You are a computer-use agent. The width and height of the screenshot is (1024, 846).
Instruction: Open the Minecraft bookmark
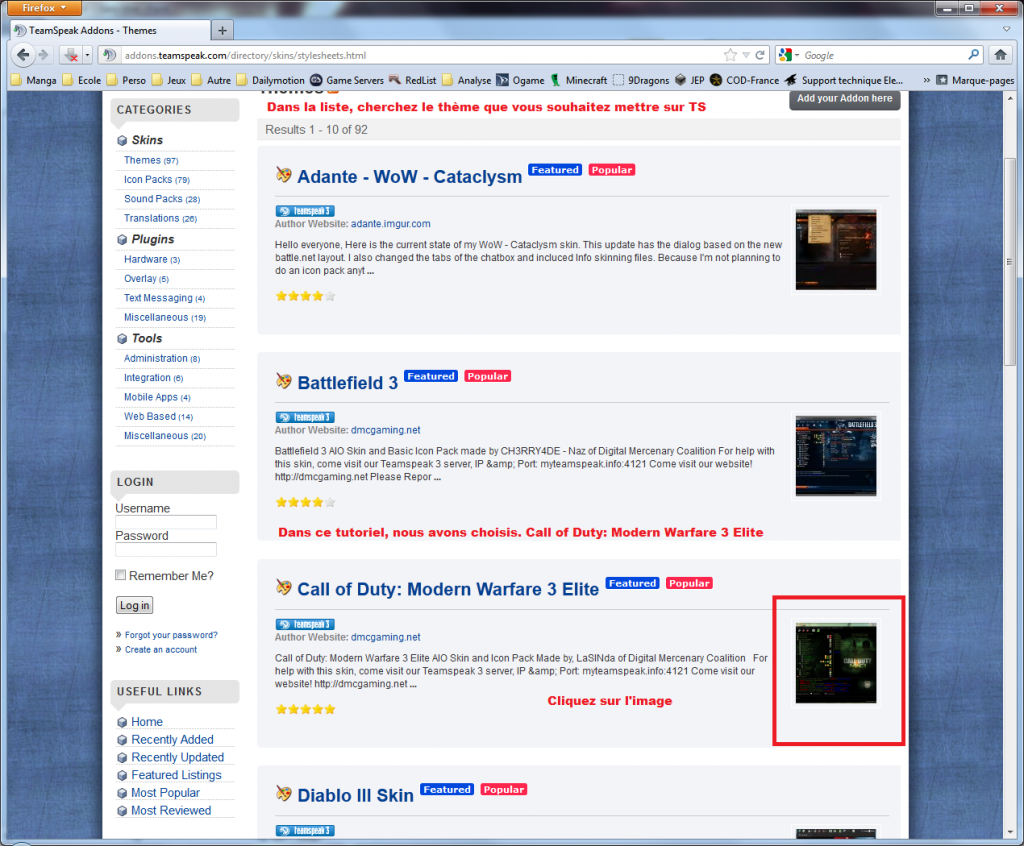point(579,80)
